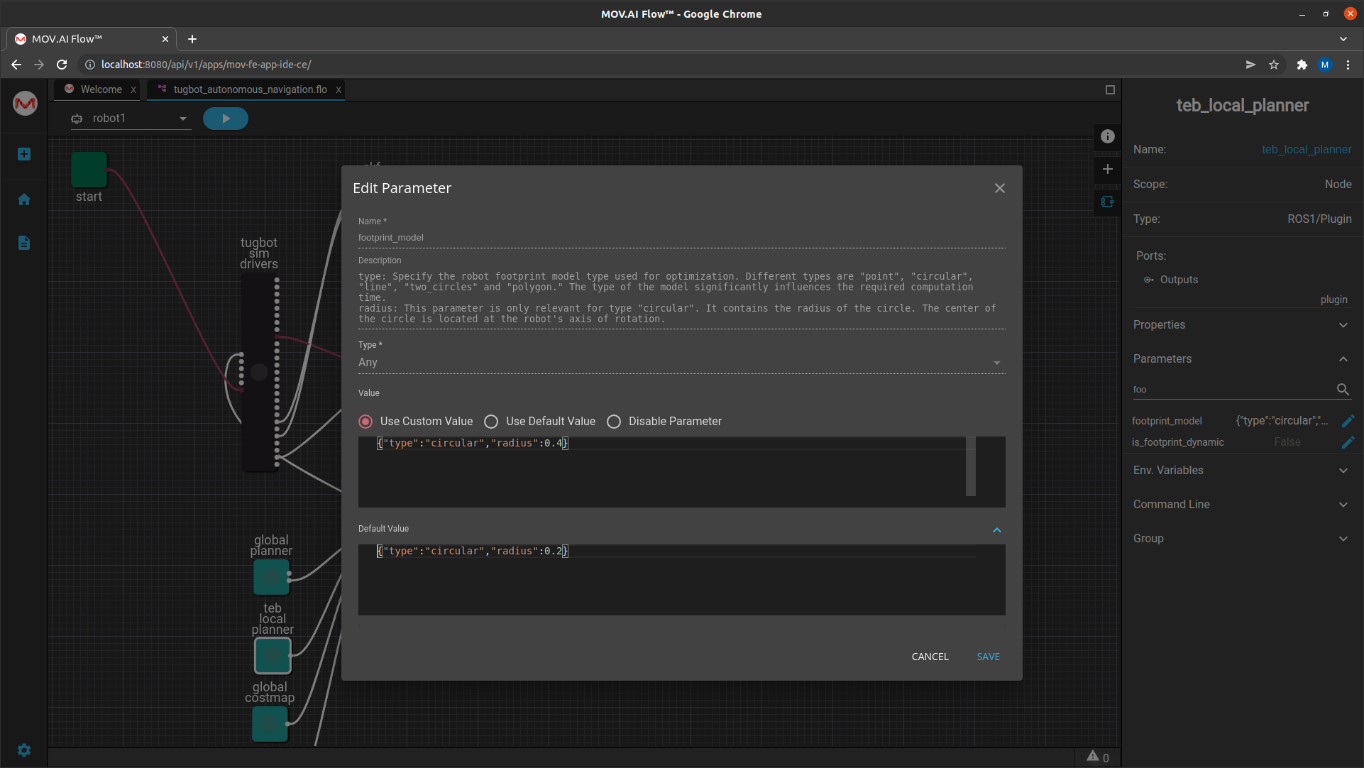The image size is (1364, 768).
Task: Click the MOV.AI logo in sidebar
Action: click(24, 103)
